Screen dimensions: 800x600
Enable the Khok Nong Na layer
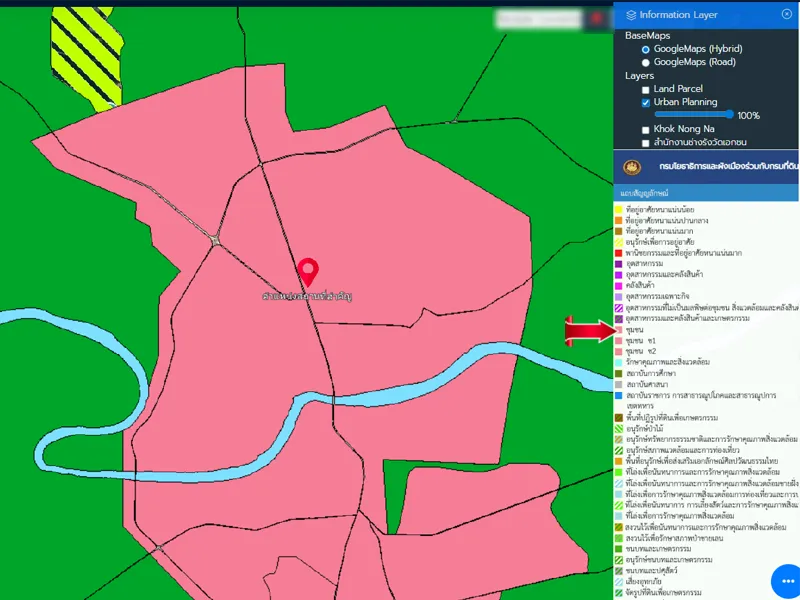[646, 130]
